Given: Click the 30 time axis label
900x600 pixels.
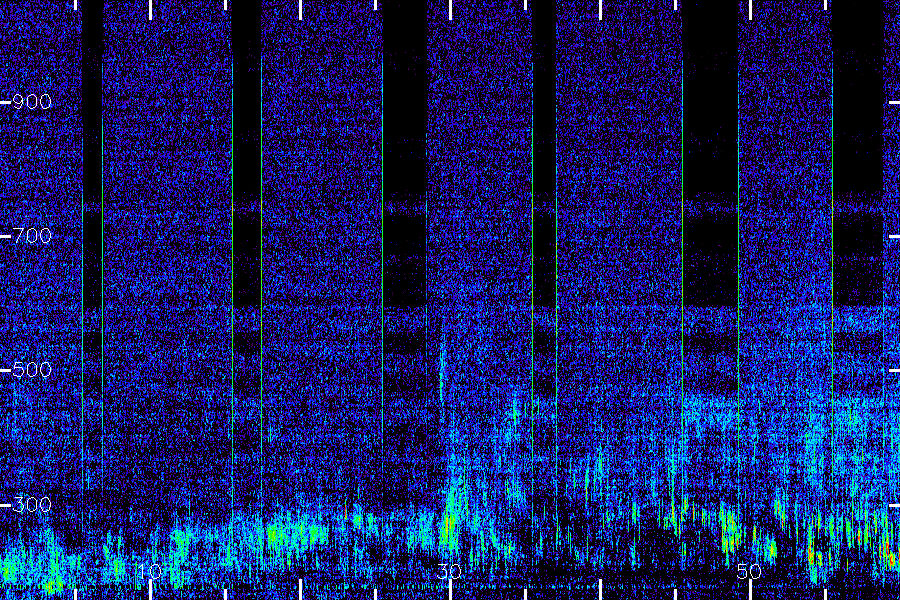Looking at the screenshot, I should pyautogui.click(x=449, y=571).
